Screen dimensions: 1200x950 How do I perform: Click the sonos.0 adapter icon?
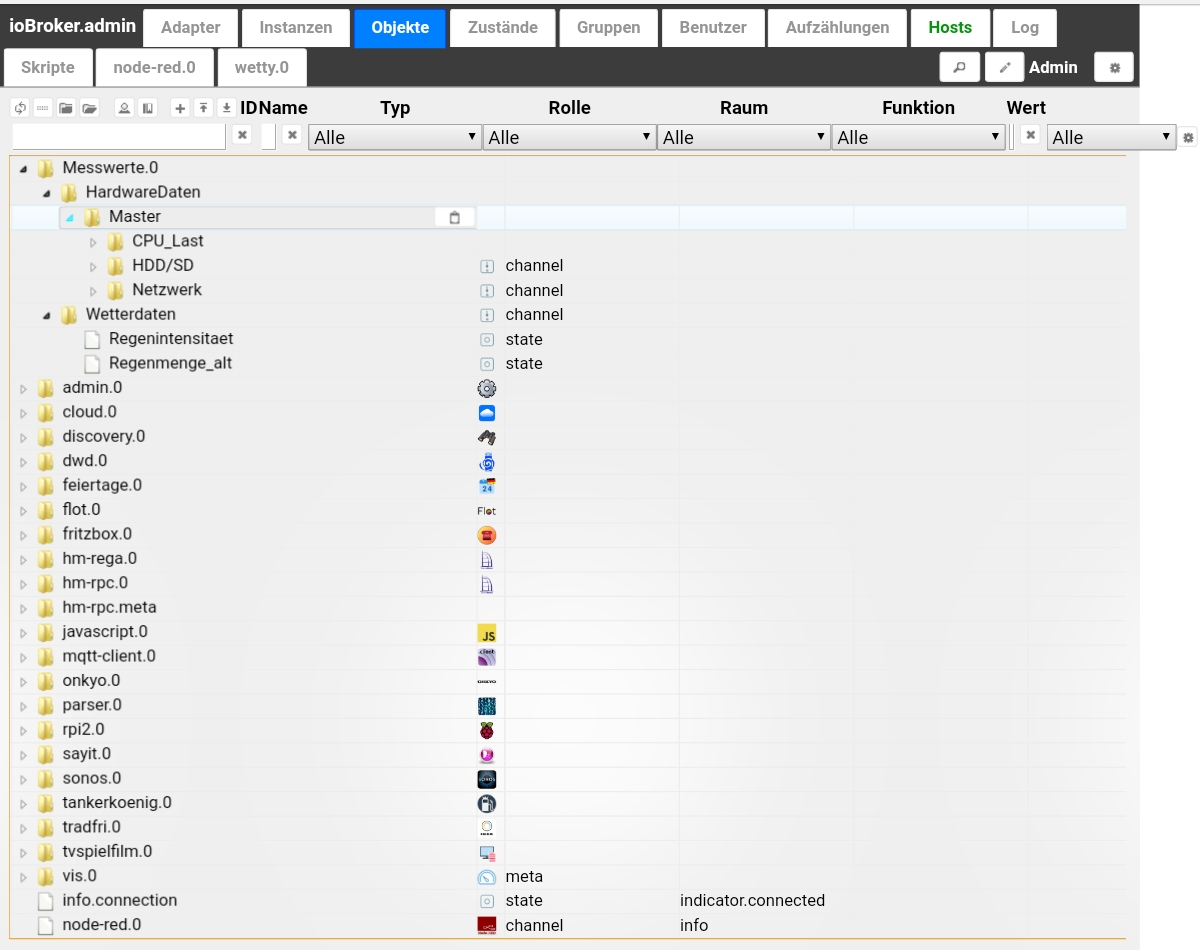coord(487,779)
